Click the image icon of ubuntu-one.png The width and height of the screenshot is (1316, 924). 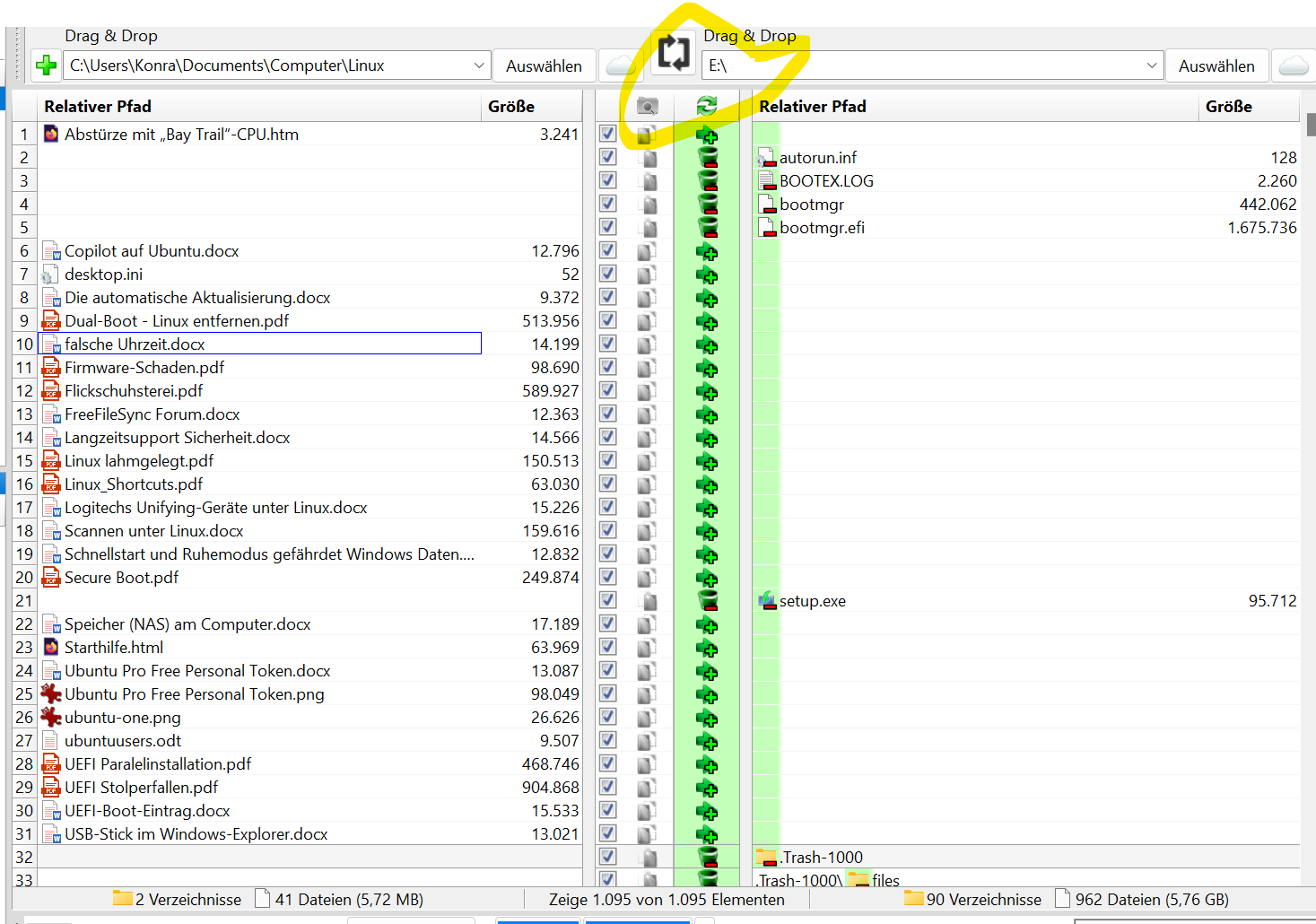(51, 718)
